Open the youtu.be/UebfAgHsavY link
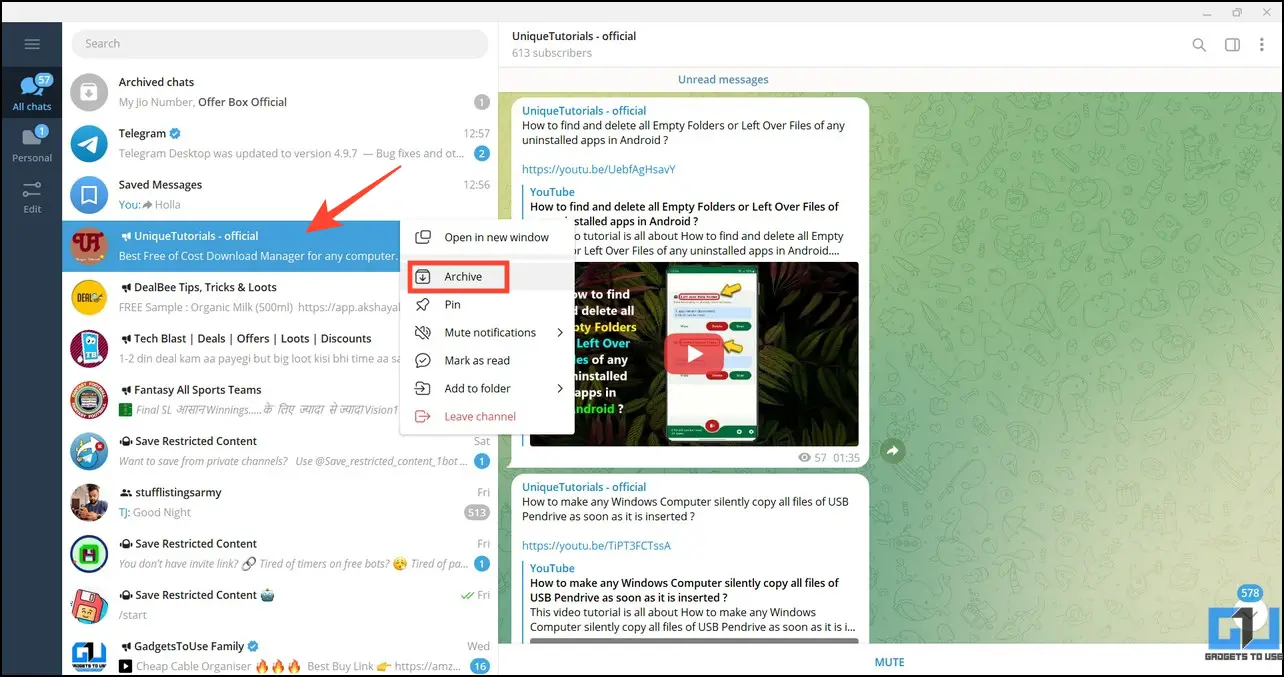Image resolution: width=1284 pixels, height=677 pixels. coord(599,169)
